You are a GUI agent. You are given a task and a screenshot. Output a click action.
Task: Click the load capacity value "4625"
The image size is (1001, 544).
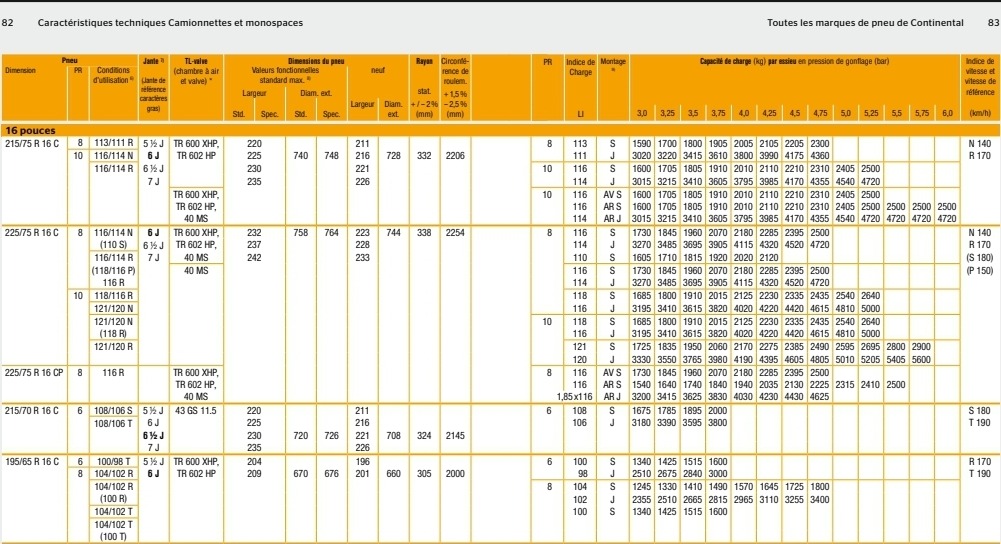click(x=820, y=397)
